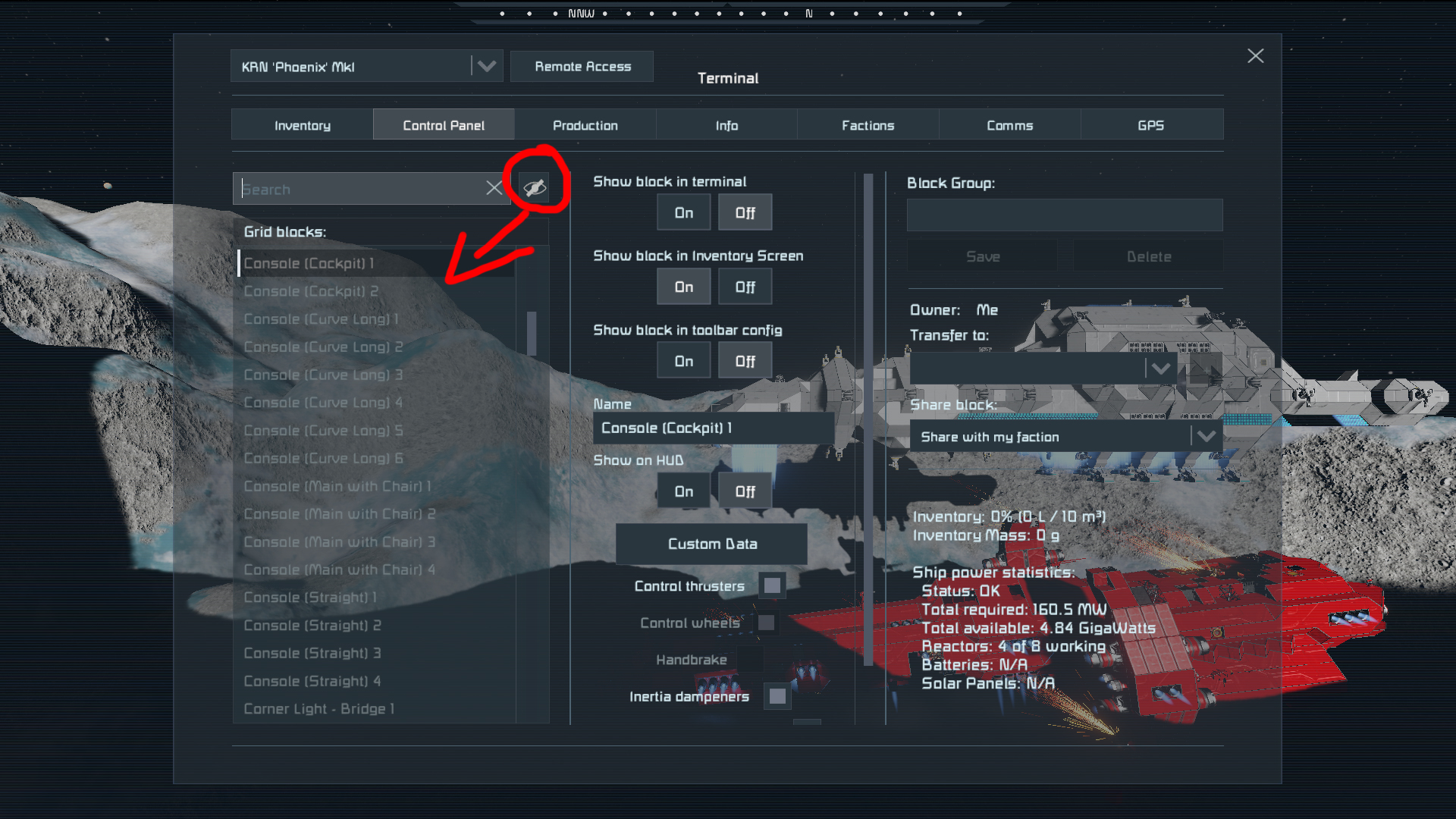This screenshot has width=1456, height=819.
Task: Select Console (Curve Long) 3 block
Action: 377,375
